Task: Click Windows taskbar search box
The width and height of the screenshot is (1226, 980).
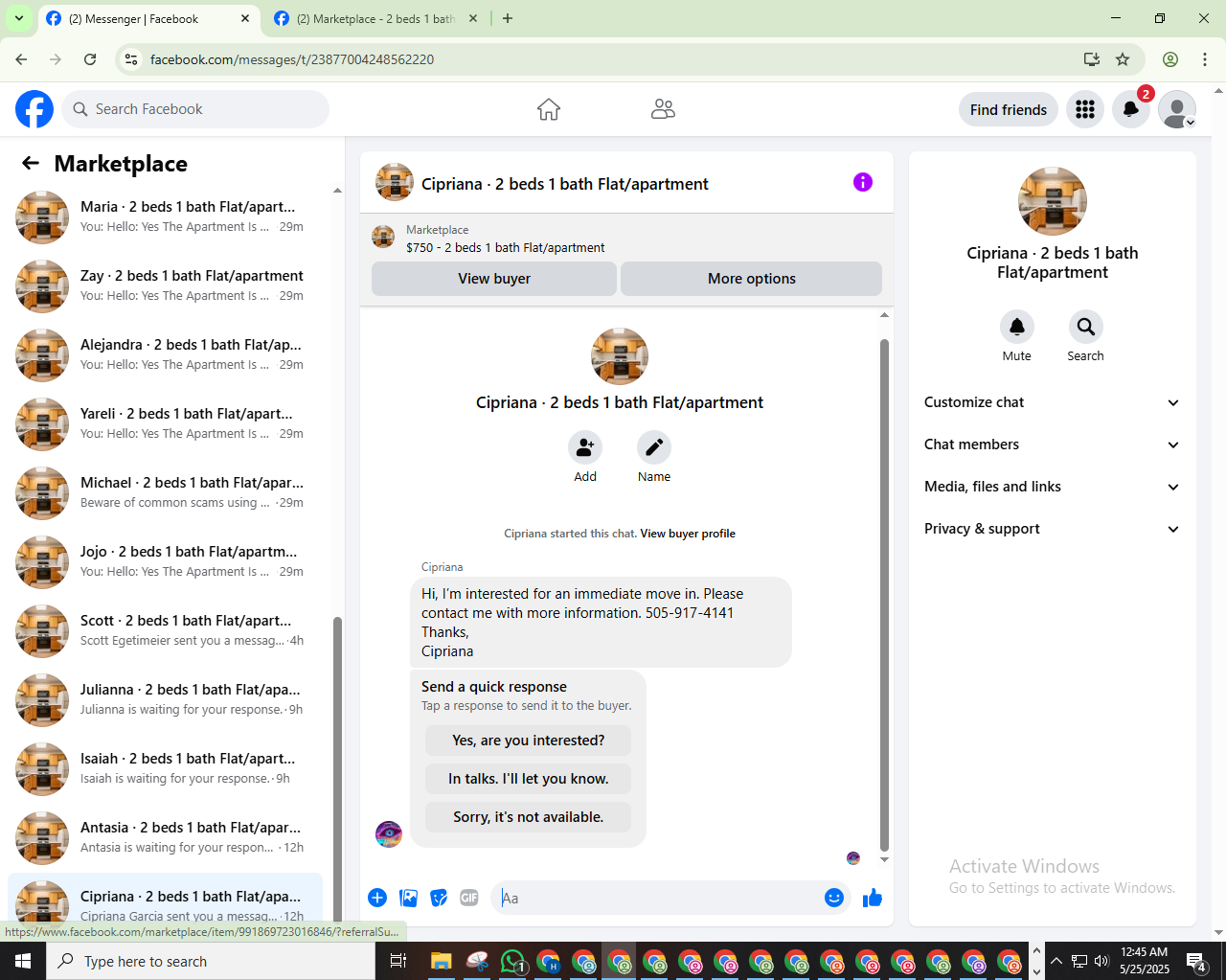Action: [211, 961]
